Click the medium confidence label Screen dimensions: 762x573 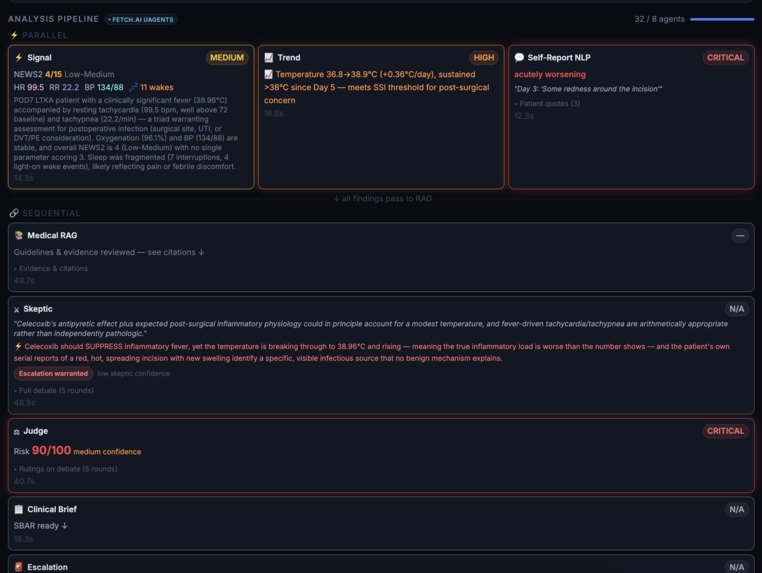(107, 451)
